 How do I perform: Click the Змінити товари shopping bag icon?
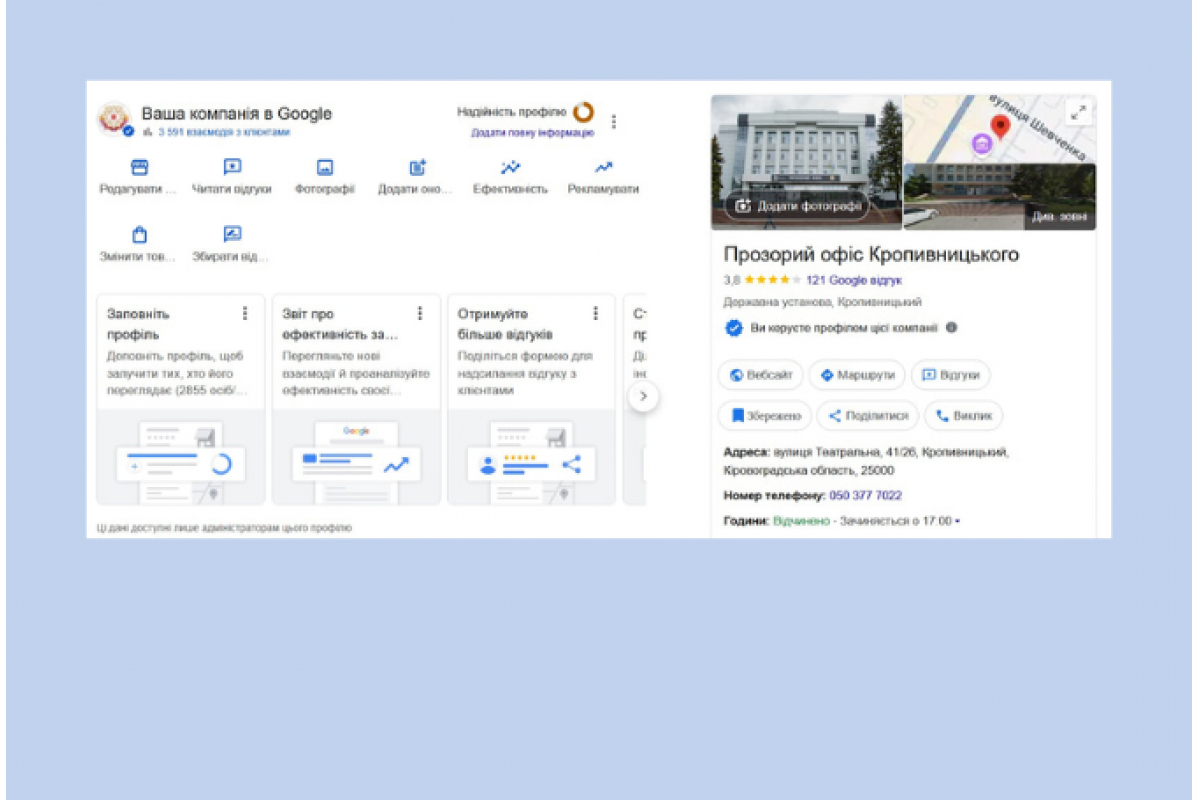click(139, 235)
